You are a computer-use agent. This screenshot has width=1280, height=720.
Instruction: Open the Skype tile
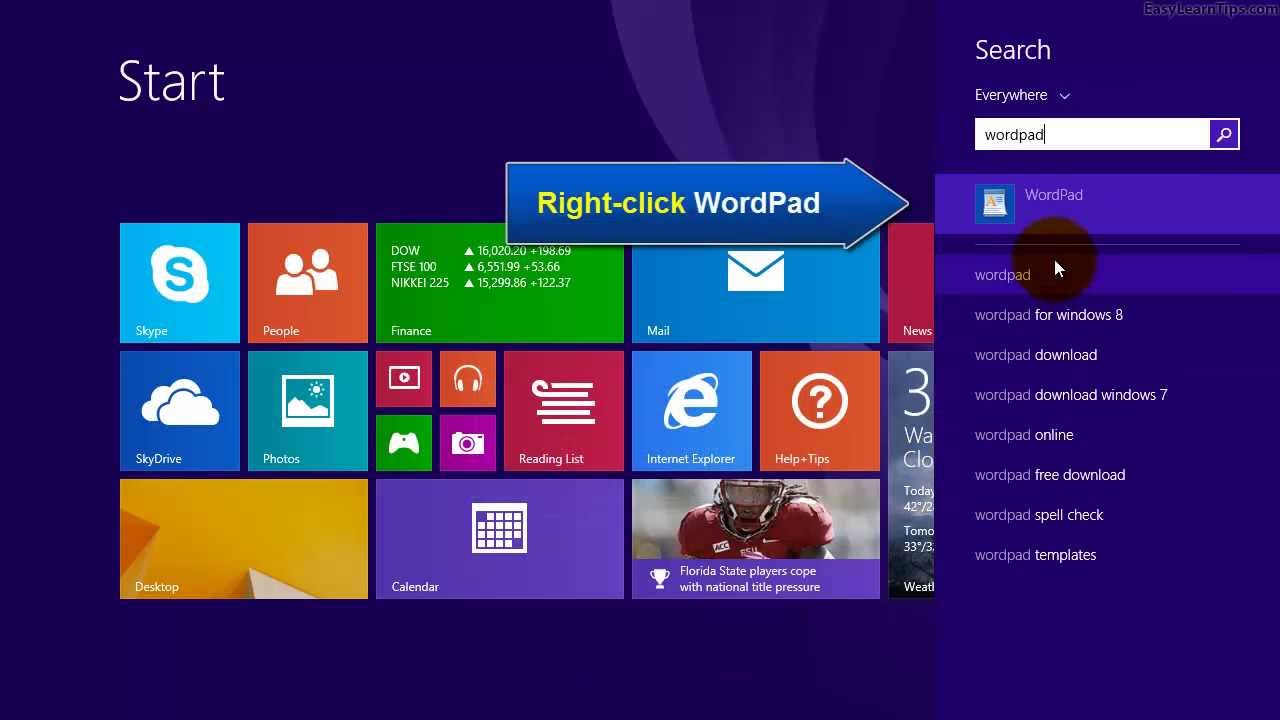[180, 283]
